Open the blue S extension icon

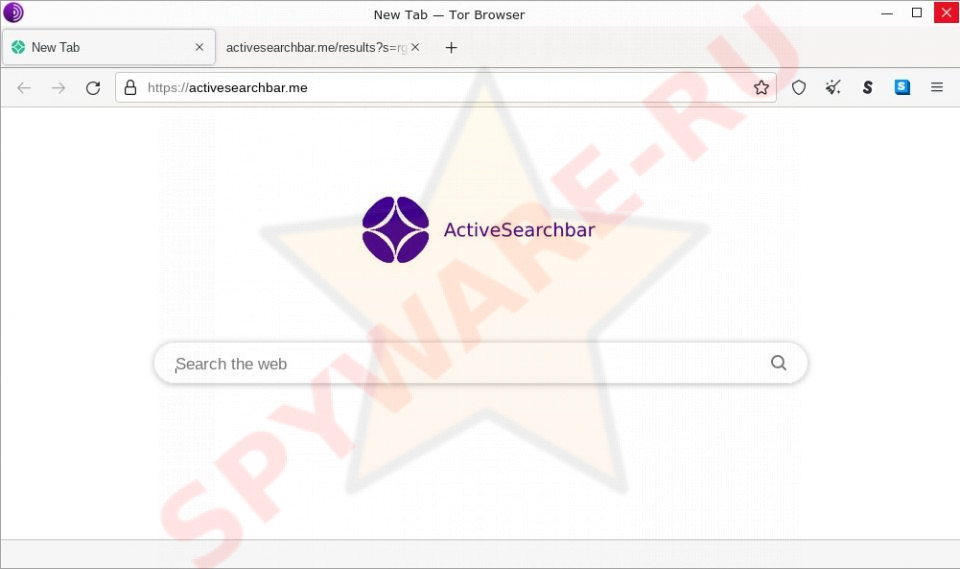pos(902,88)
